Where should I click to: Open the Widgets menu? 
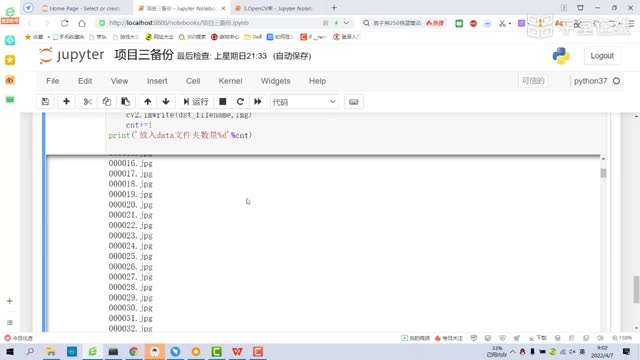pyautogui.click(x=276, y=81)
